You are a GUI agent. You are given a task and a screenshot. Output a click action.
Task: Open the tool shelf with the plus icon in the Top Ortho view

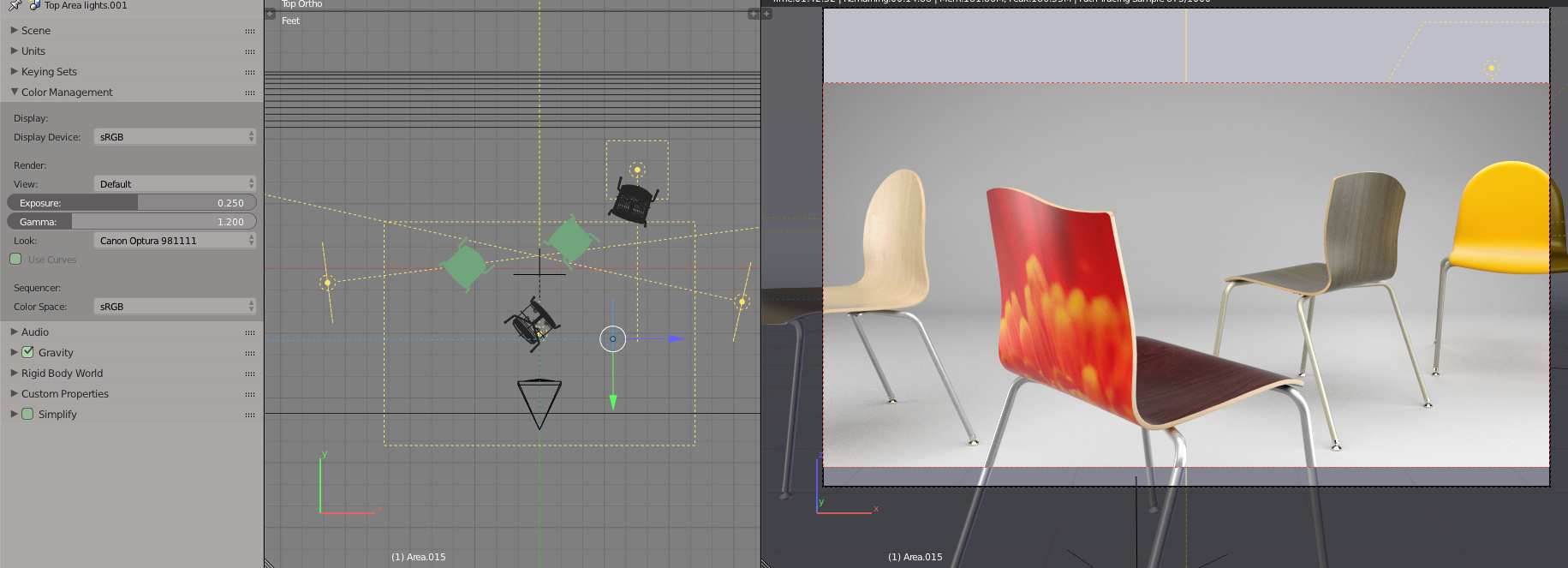pos(271,14)
